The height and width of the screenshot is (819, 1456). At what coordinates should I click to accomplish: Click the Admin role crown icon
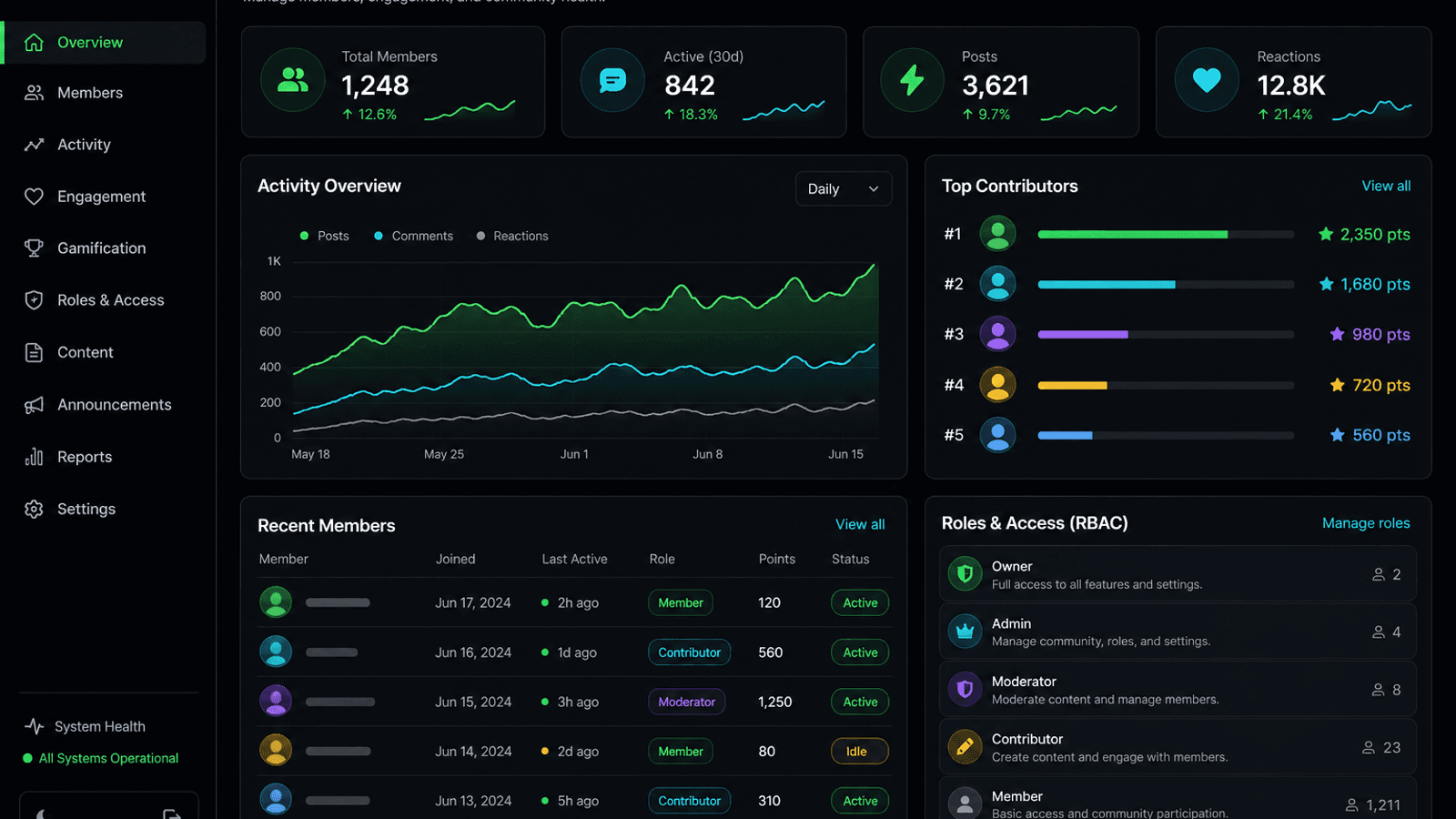tap(966, 632)
